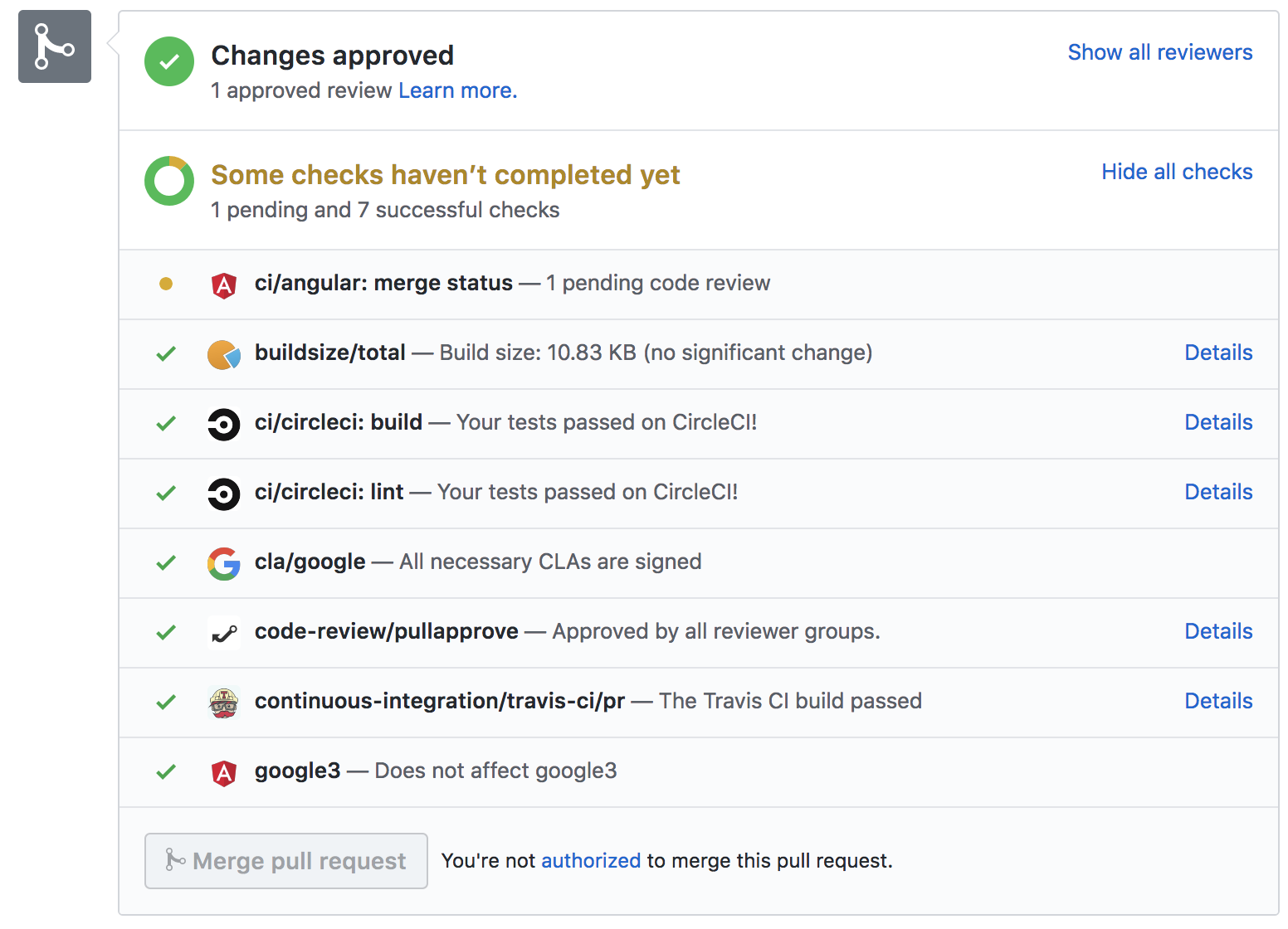Click the green Changes approved checkmark icon
Viewport: 1288px width, 929px height.
point(169,61)
